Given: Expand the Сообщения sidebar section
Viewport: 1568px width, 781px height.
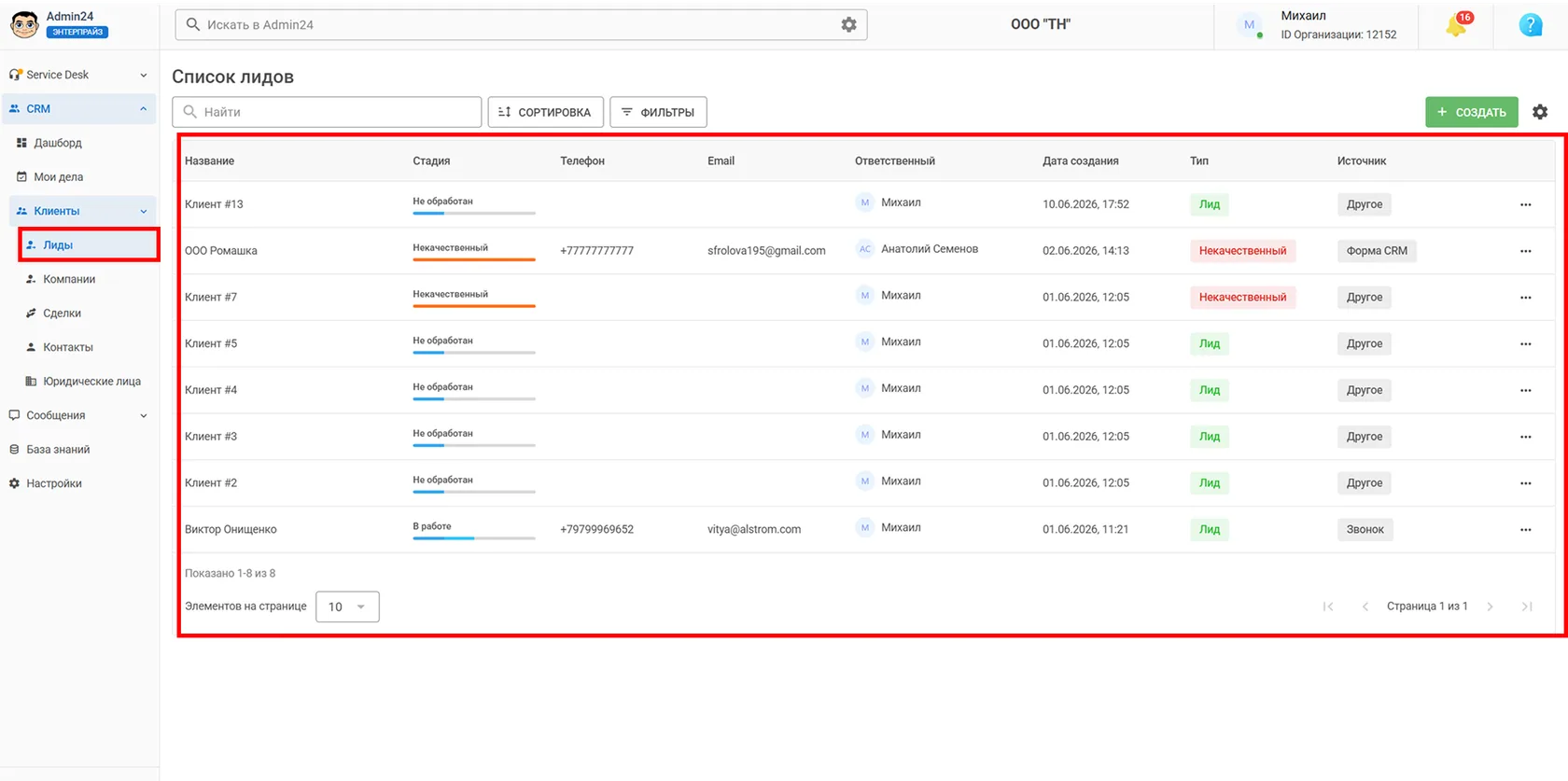Looking at the screenshot, I should click(x=79, y=415).
